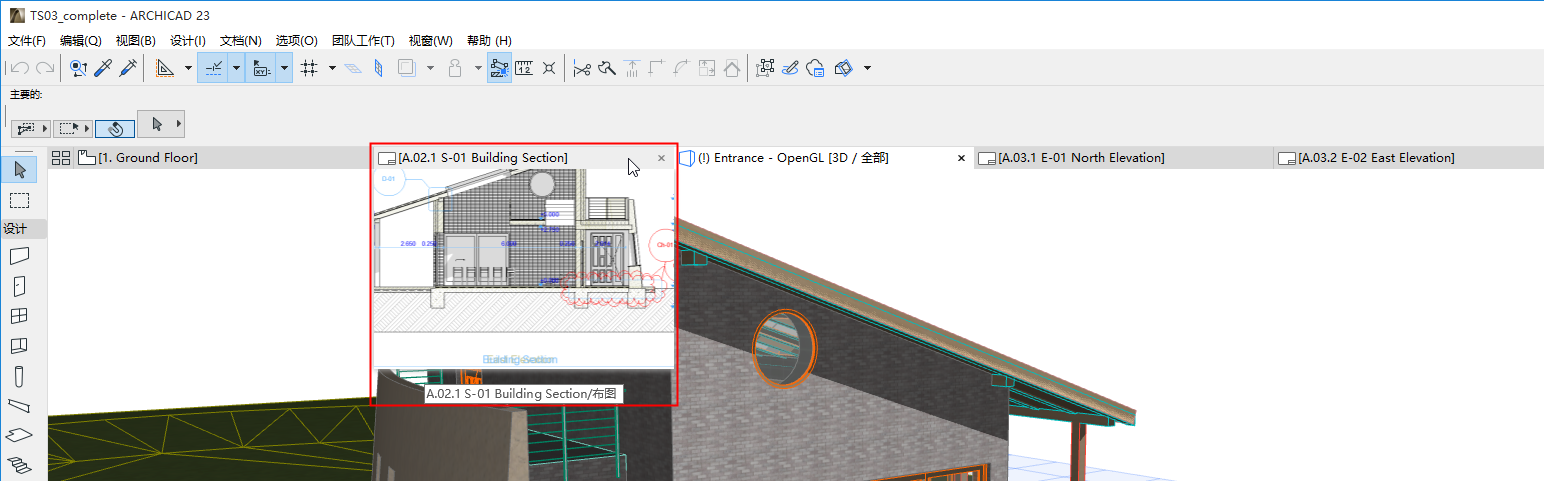Screen dimensions: 1544x481
Task: Toggle the grid snap button
Action: [309, 68]
